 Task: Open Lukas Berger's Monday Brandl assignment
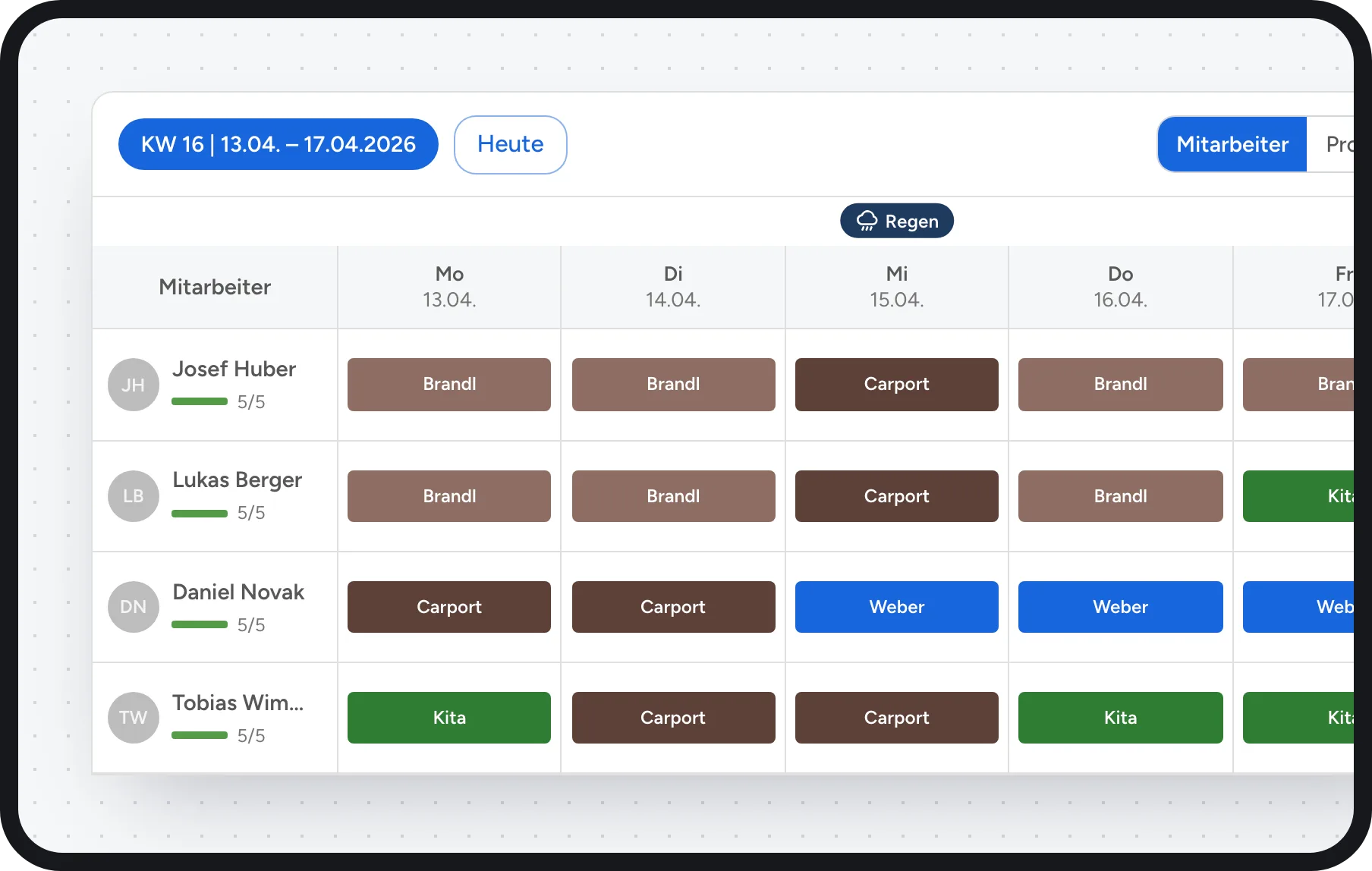point(449,496)
